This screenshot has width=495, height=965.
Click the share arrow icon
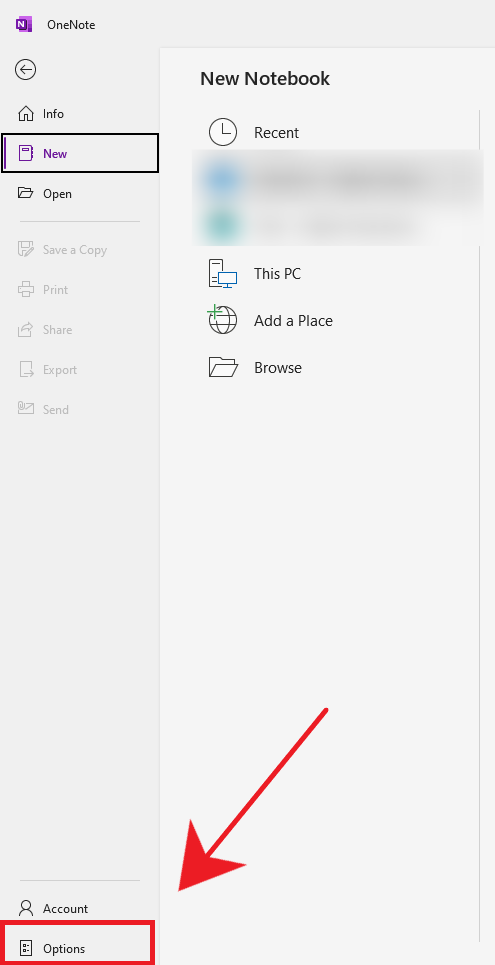pyautogui.click(x=26, y=329)
